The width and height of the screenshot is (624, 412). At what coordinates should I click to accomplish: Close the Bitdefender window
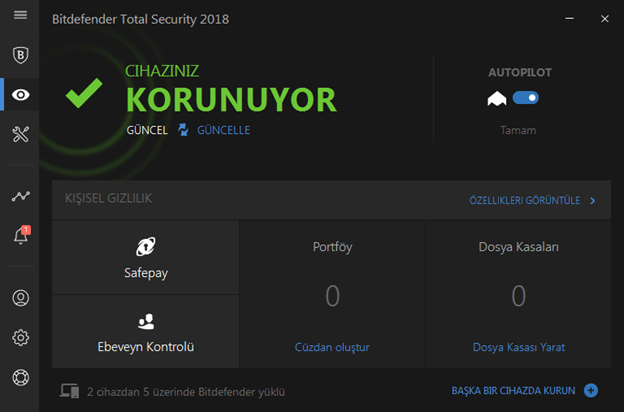pyautogui.click(x=604, y=19)
